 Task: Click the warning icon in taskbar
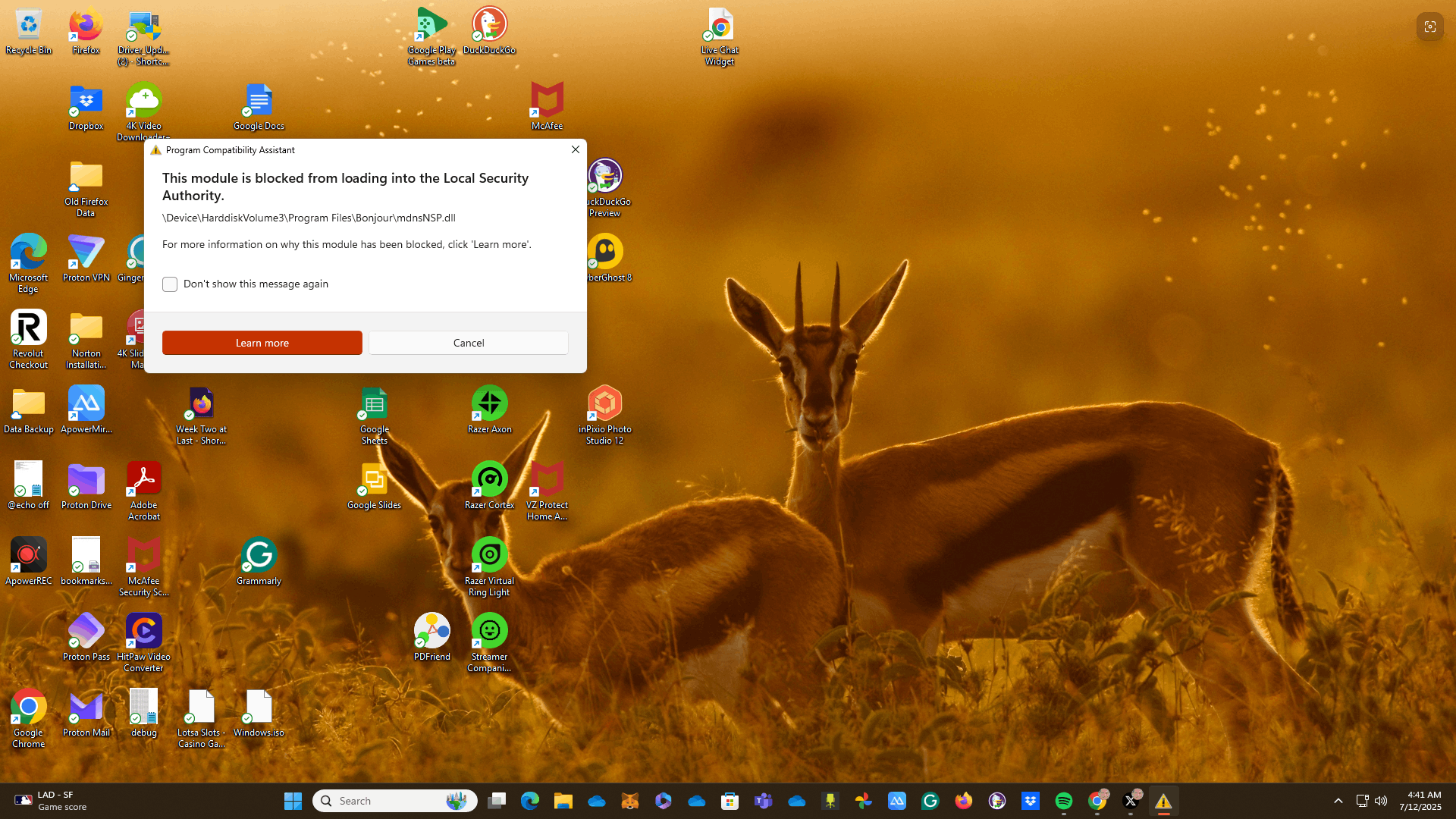(x=1163, y=801)
